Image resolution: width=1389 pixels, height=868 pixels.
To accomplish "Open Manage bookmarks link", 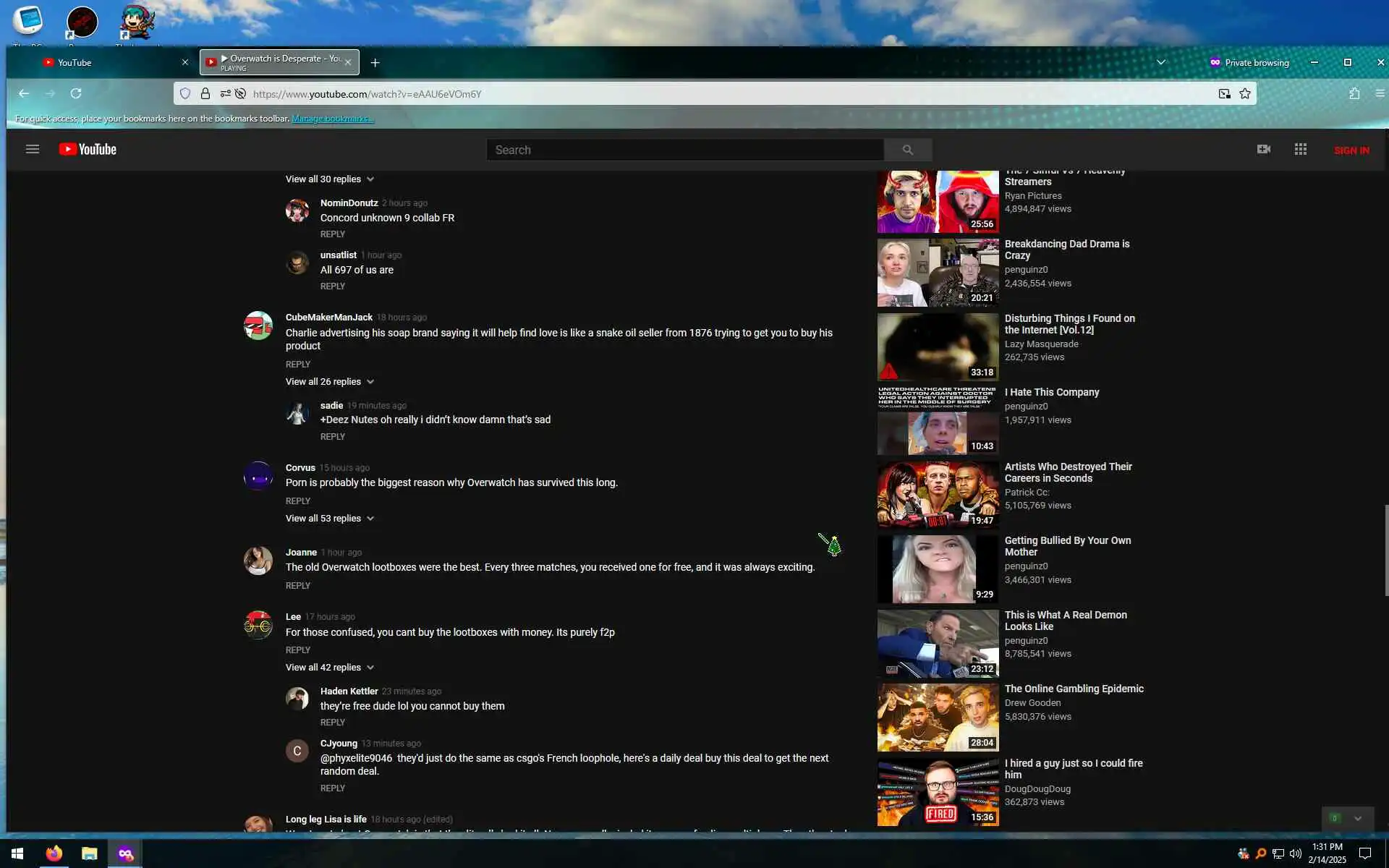I will (332, 119).
